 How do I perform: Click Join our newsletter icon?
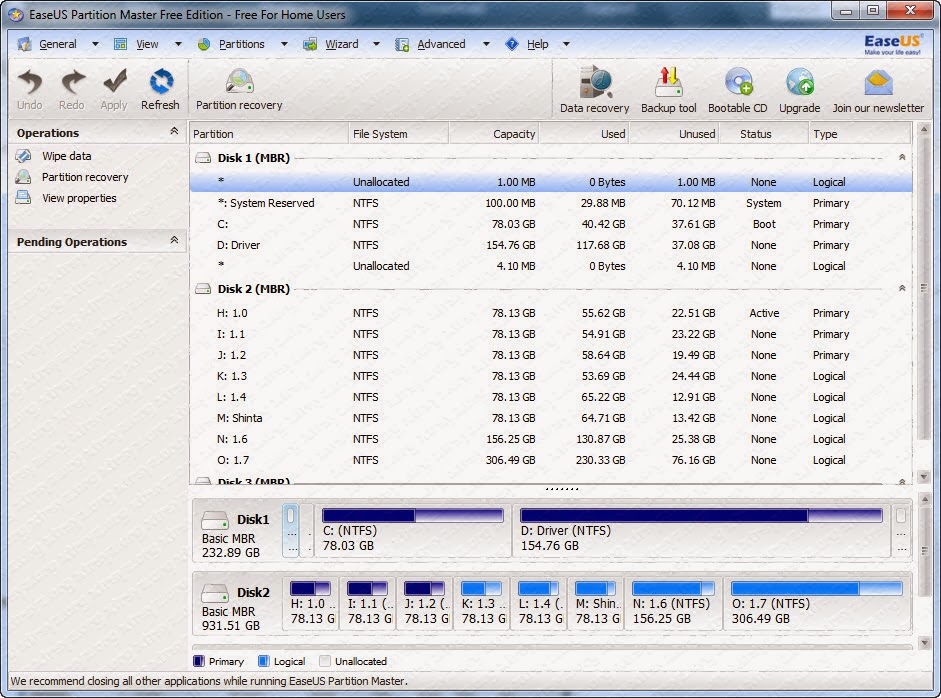coord(878,83)
